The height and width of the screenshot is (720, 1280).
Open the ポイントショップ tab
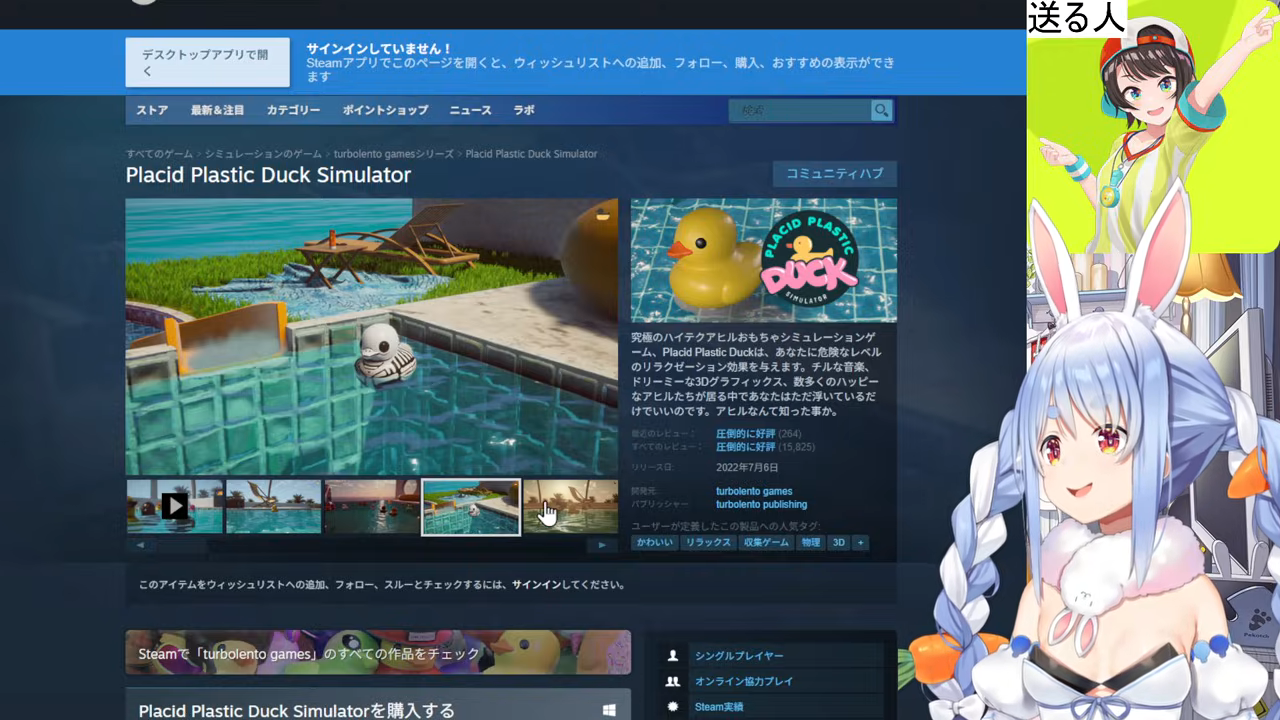click(x=385, y=110)
